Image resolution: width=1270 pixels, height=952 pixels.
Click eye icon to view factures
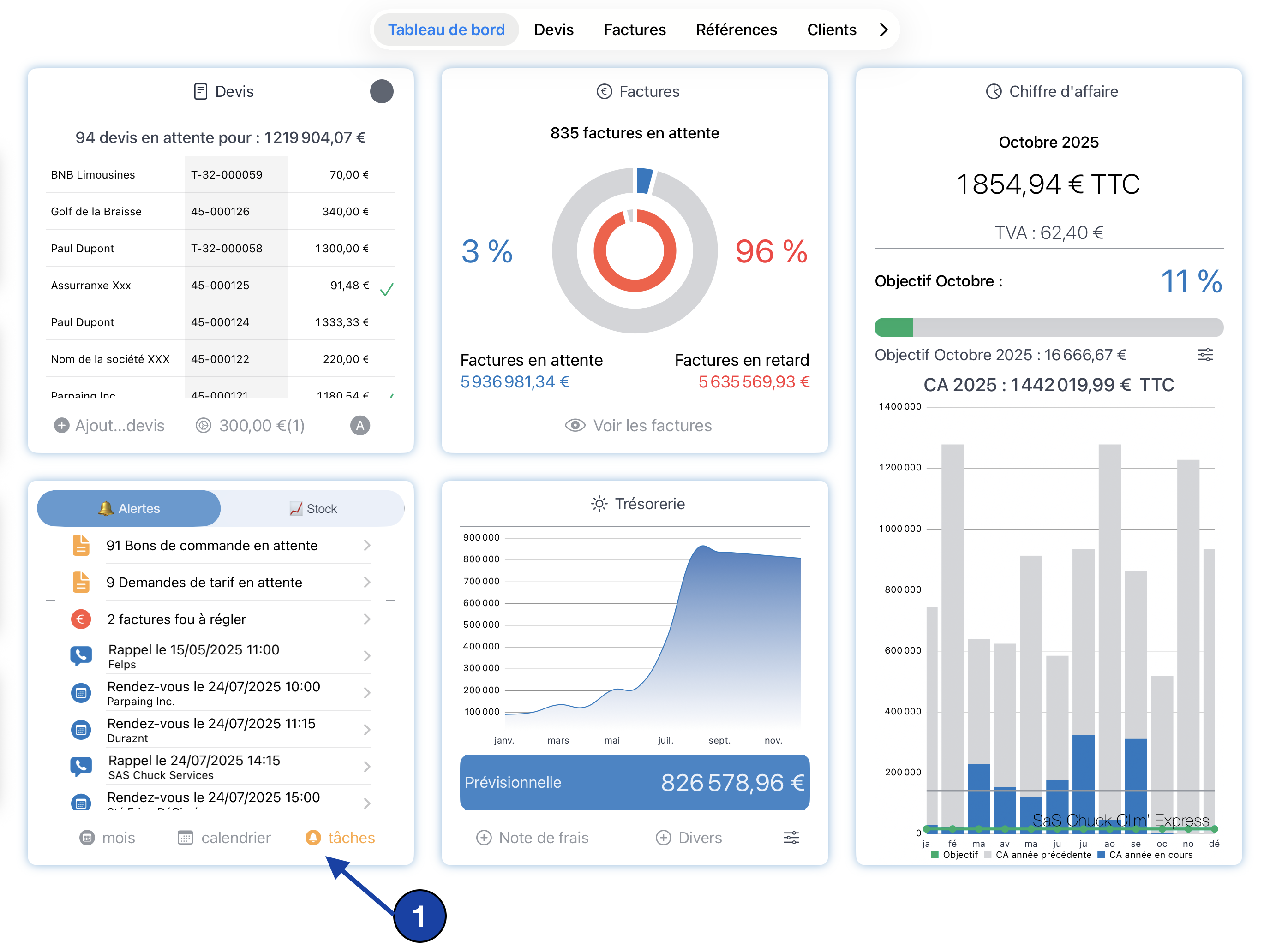point(575,425)
